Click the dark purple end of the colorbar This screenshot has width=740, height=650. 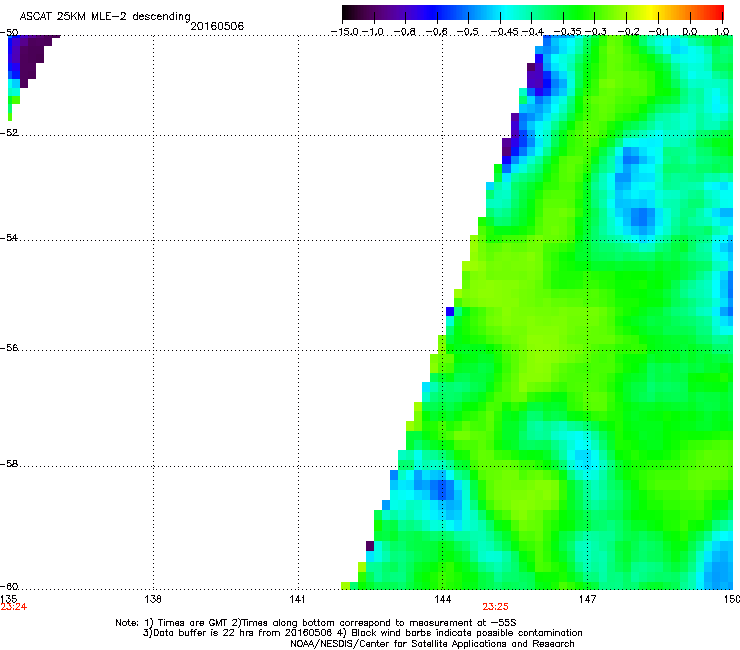coord(349,13)
